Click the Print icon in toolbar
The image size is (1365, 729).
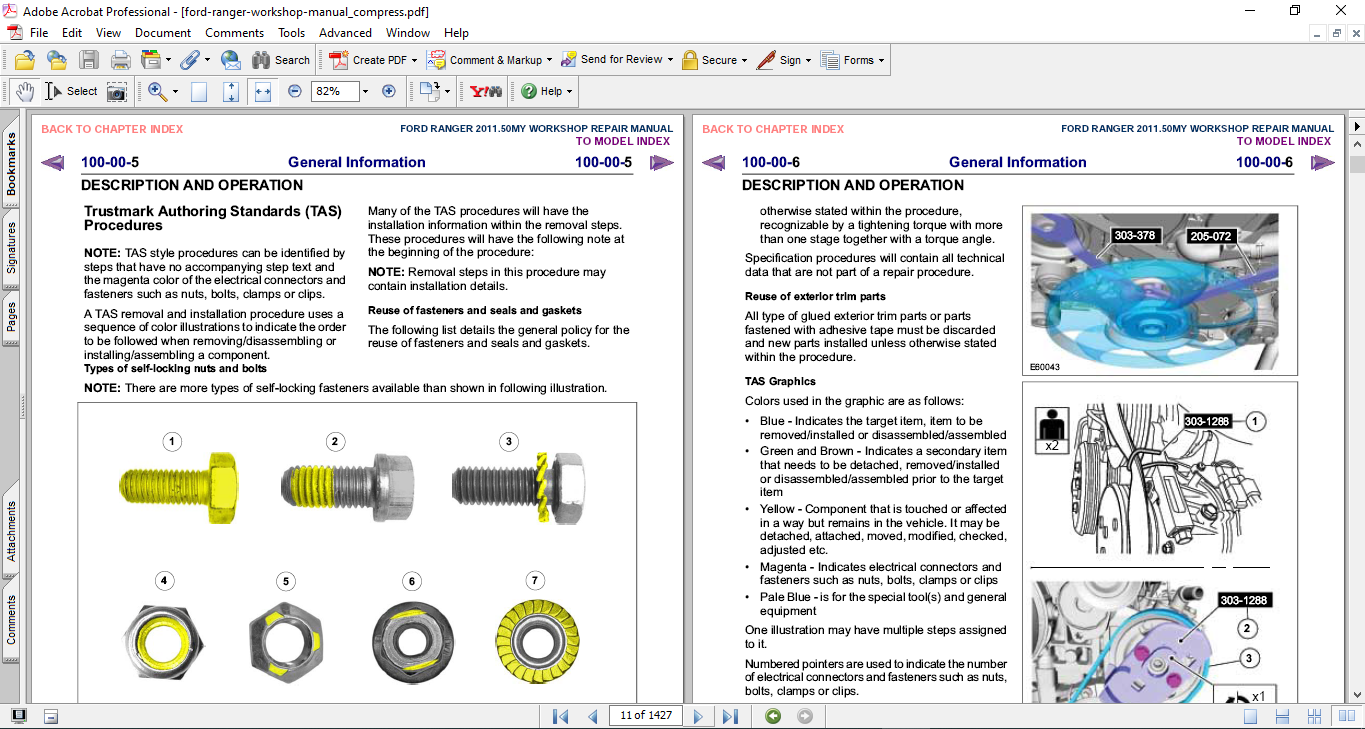tap(121, 60)
